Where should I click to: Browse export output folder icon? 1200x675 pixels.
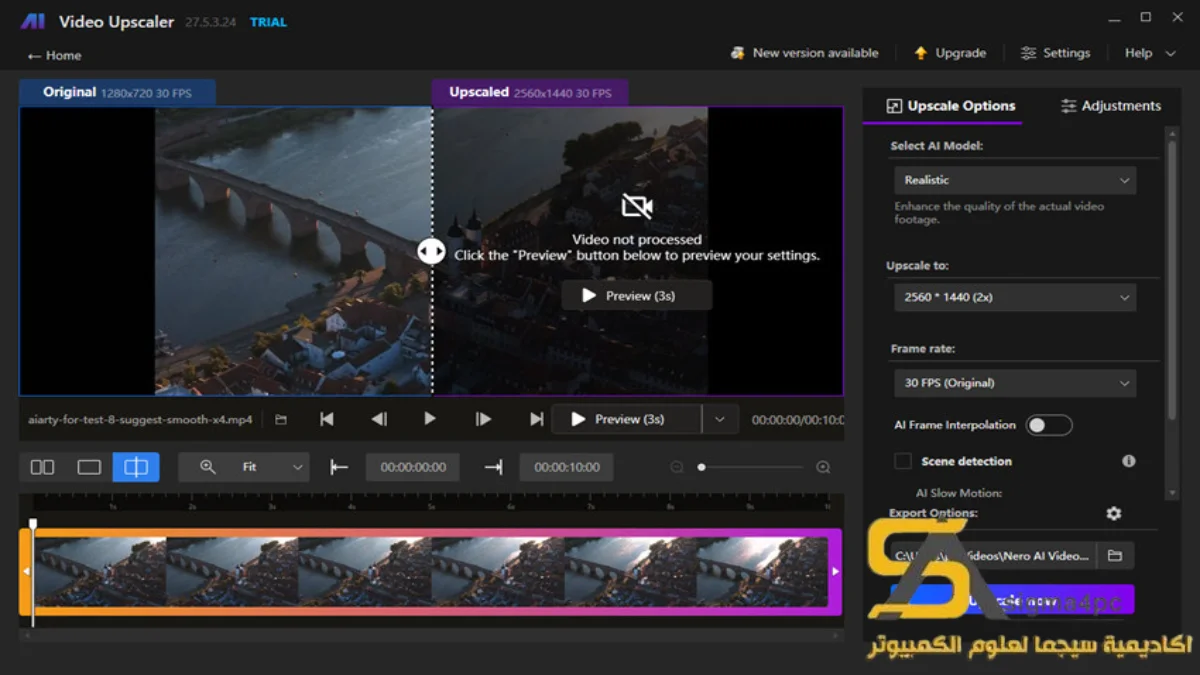1115,556
